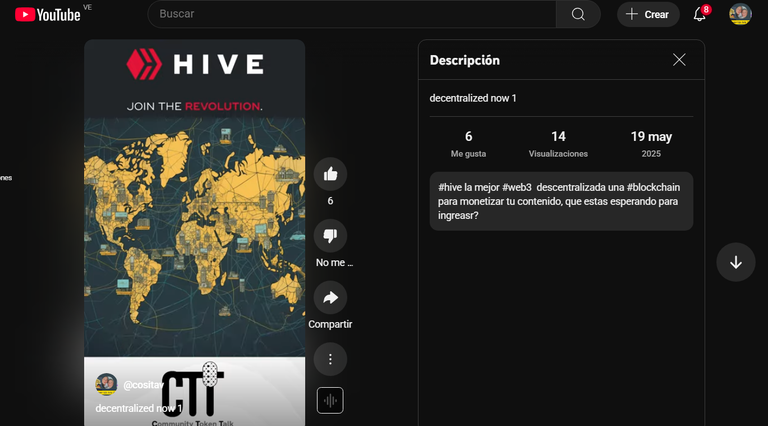Click the Descripción panel heading
This screenshot has height=426, width=768.
[x=464, y=60]
